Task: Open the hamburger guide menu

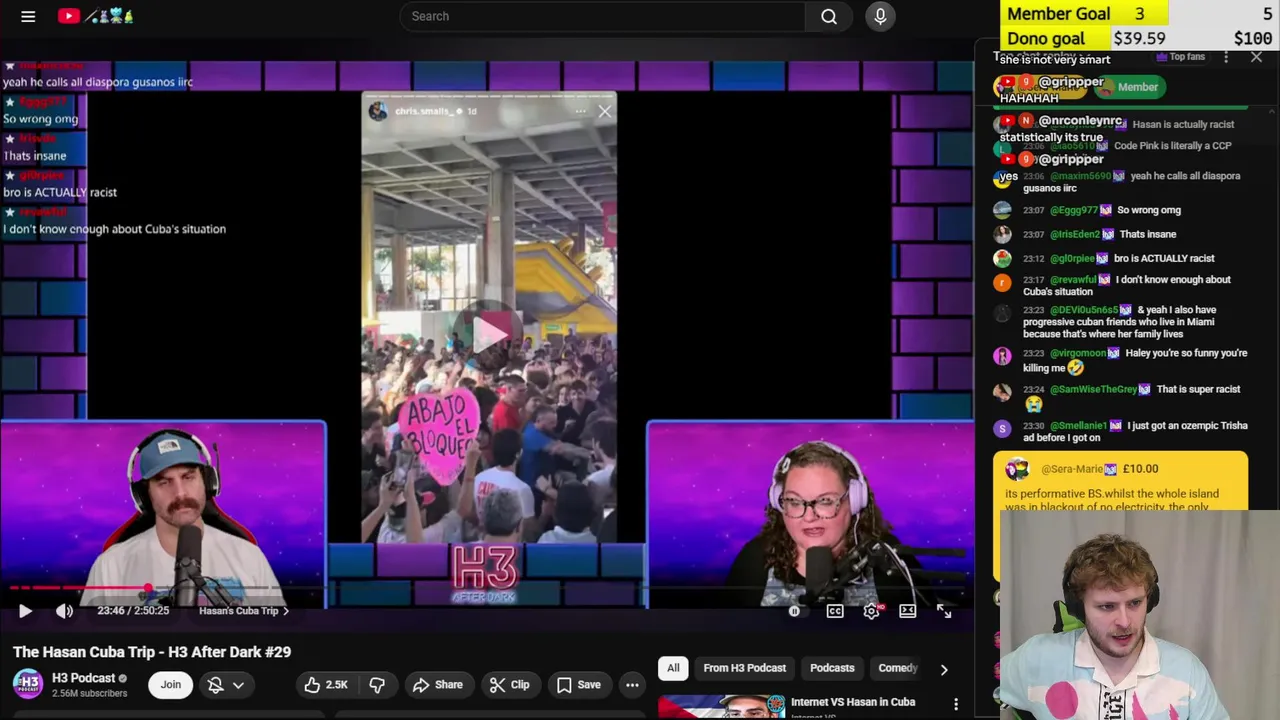Action: 28,16
